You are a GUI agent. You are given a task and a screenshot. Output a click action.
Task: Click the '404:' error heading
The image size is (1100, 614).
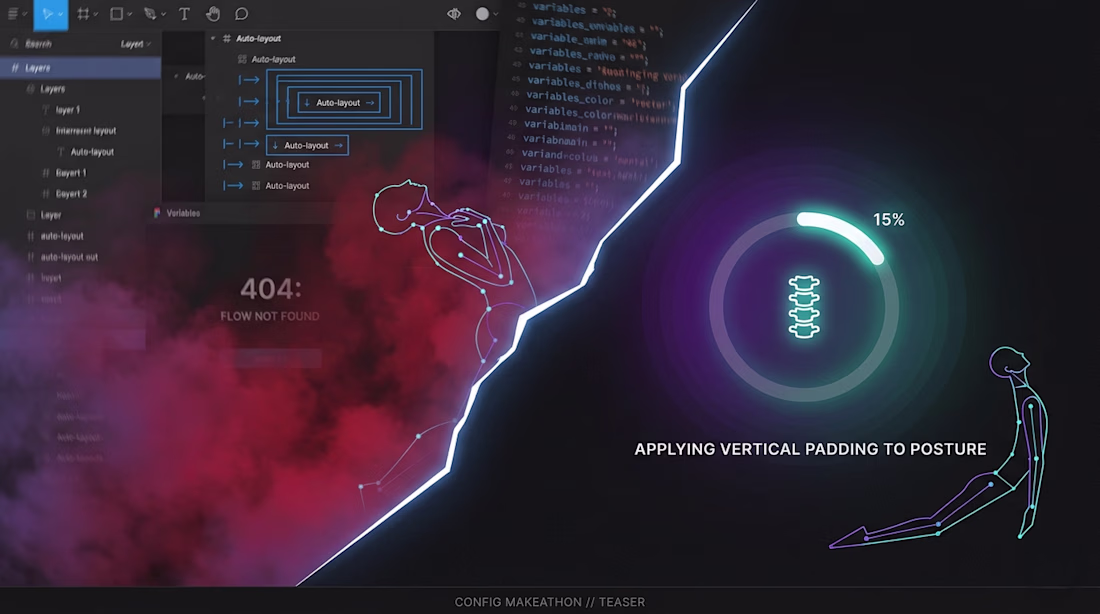click(271, 288)
